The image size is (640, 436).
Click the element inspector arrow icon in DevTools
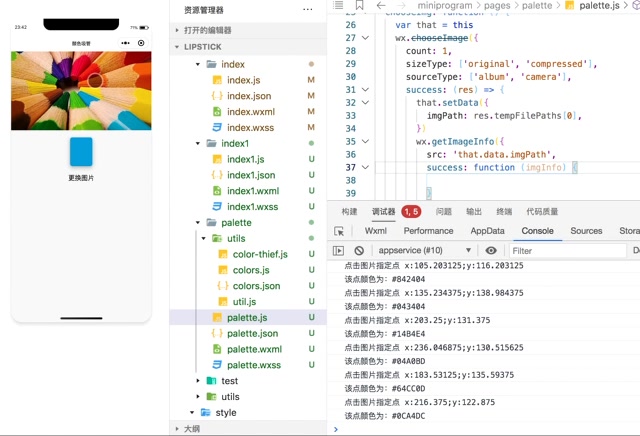pyautogui.click(x=340, y=231)
